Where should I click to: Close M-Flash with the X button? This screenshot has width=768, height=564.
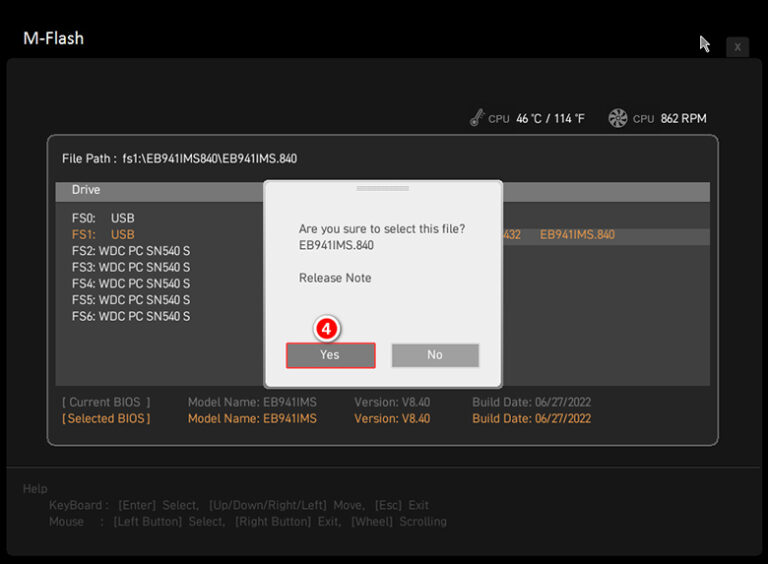coord(737,47)
